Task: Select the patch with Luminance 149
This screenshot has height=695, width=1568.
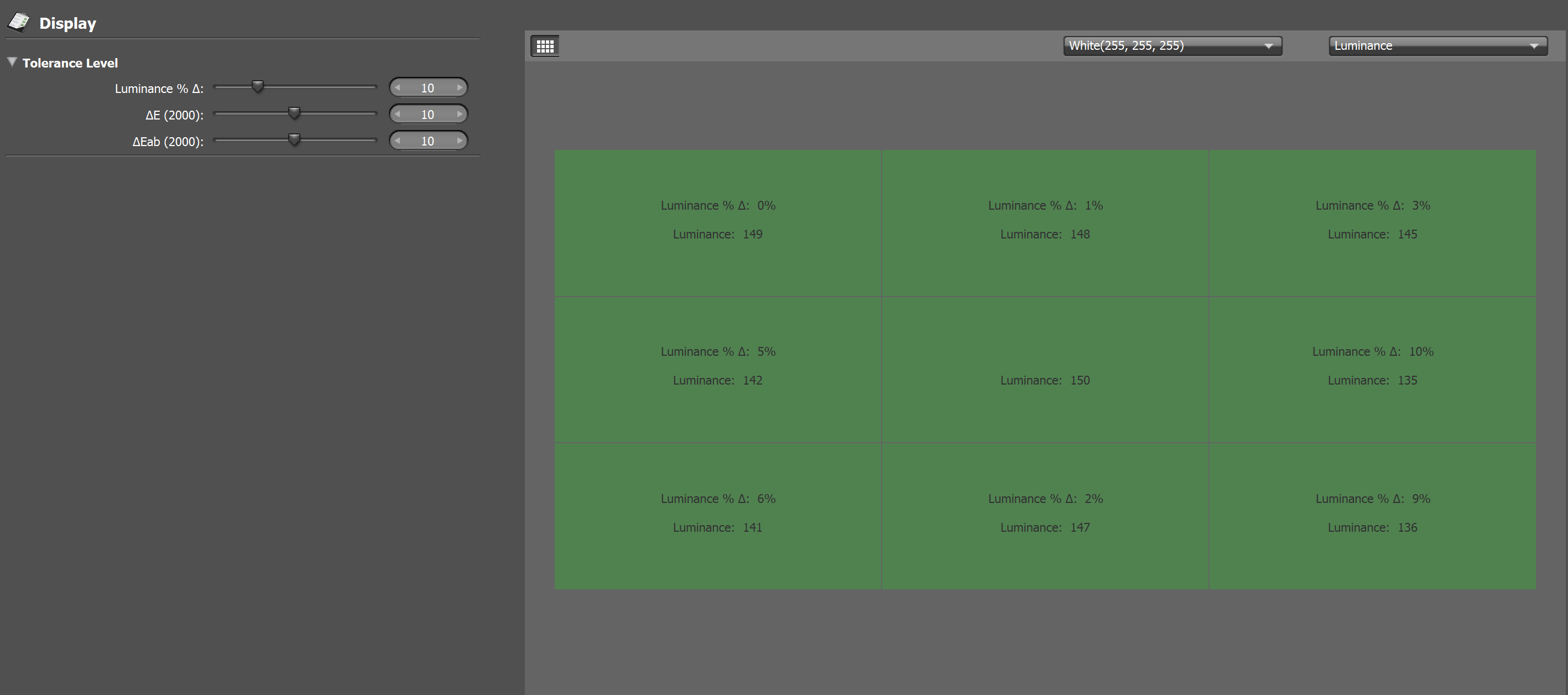Action: [x=717, y=223]
